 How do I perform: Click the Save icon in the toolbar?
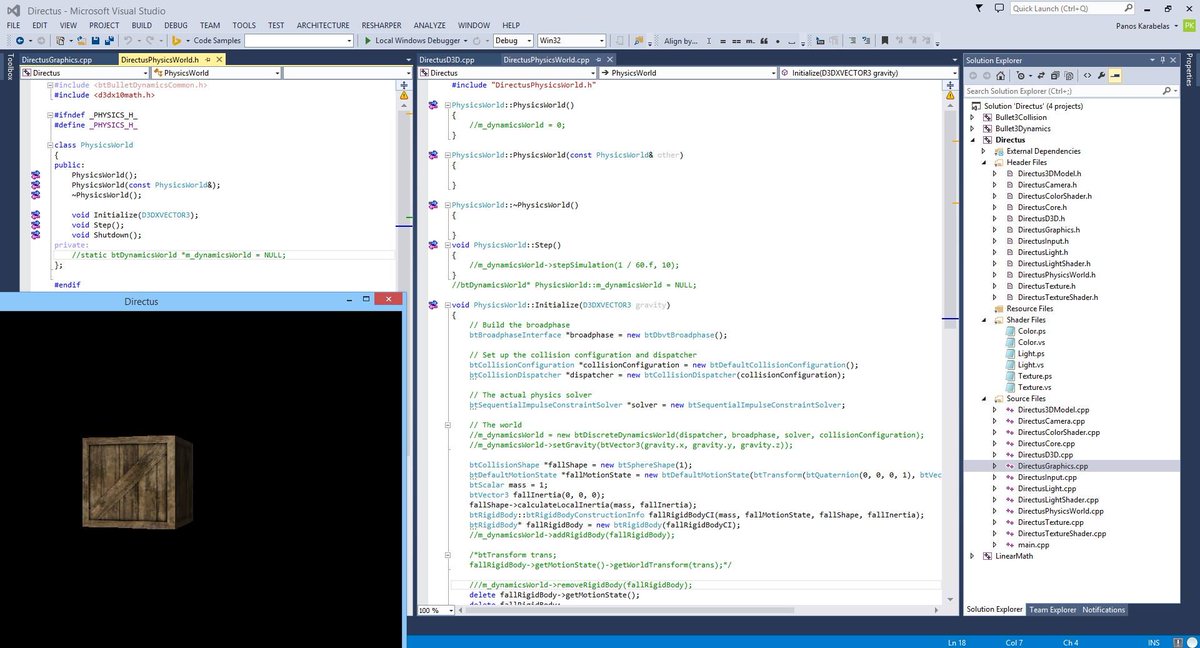[95, 40]
